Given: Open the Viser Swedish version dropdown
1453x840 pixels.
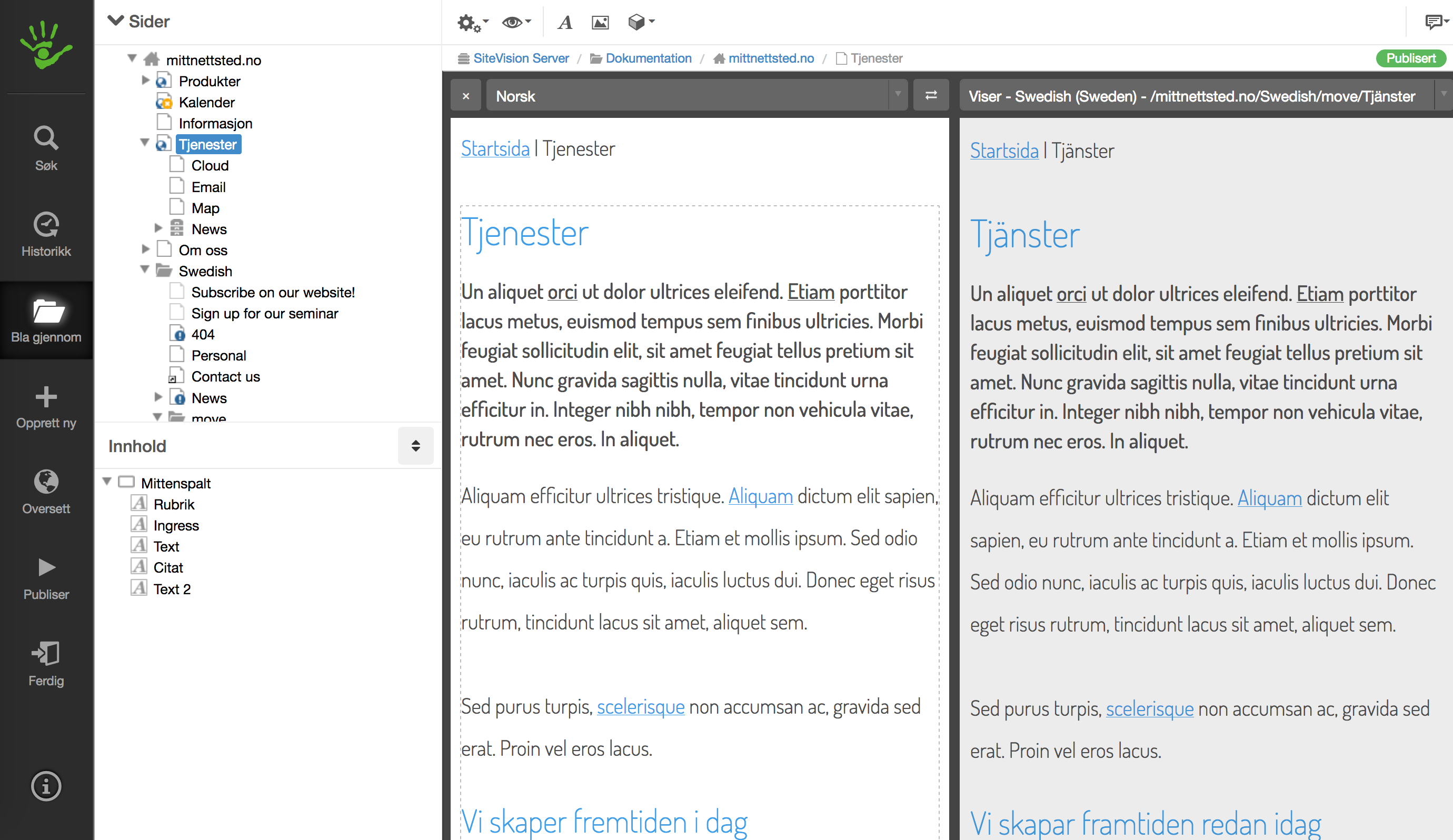Looking at the screenshot, I should click(1205, 96).
